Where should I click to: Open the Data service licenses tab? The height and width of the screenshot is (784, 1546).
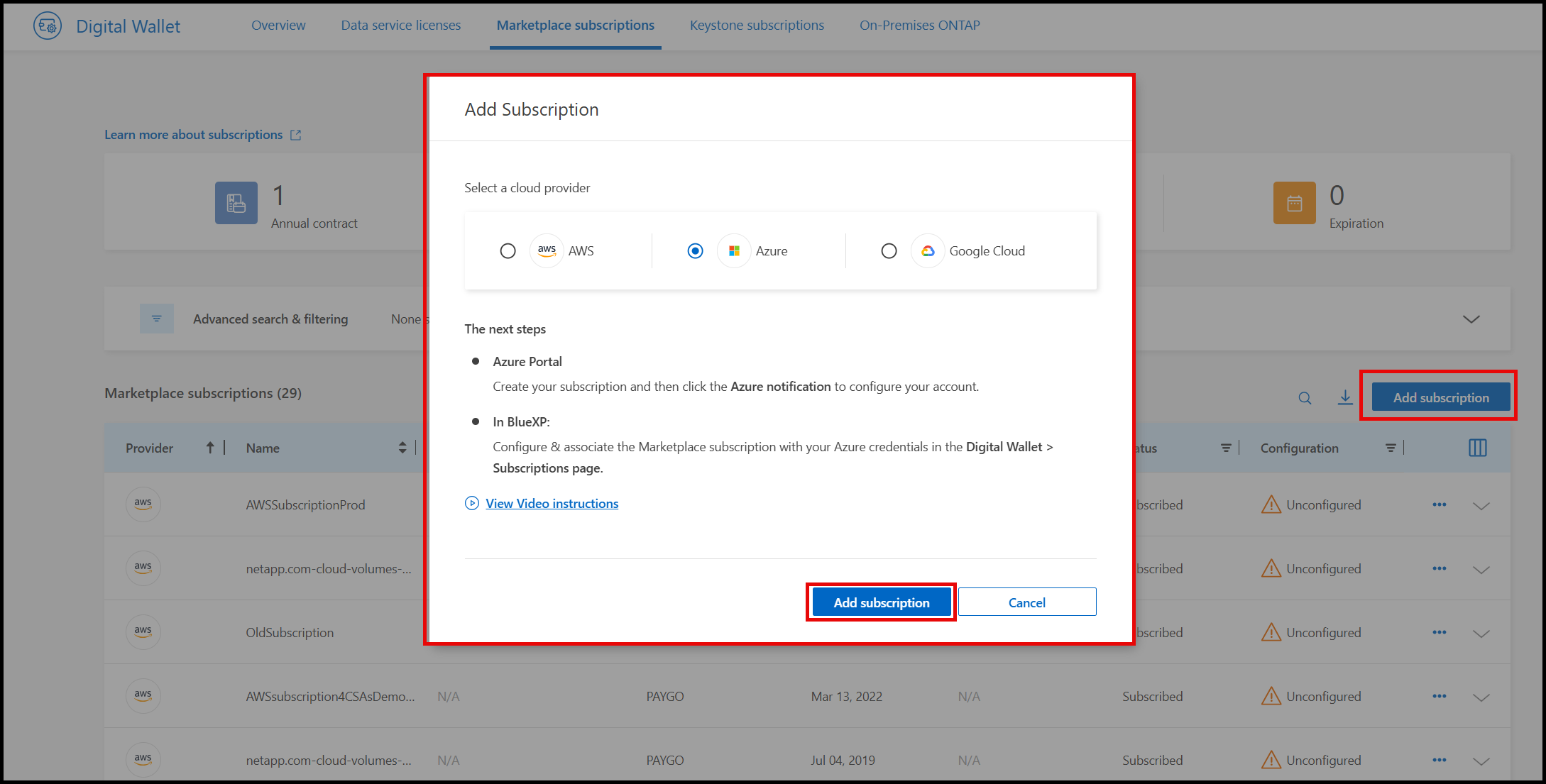tap(400, 25)
